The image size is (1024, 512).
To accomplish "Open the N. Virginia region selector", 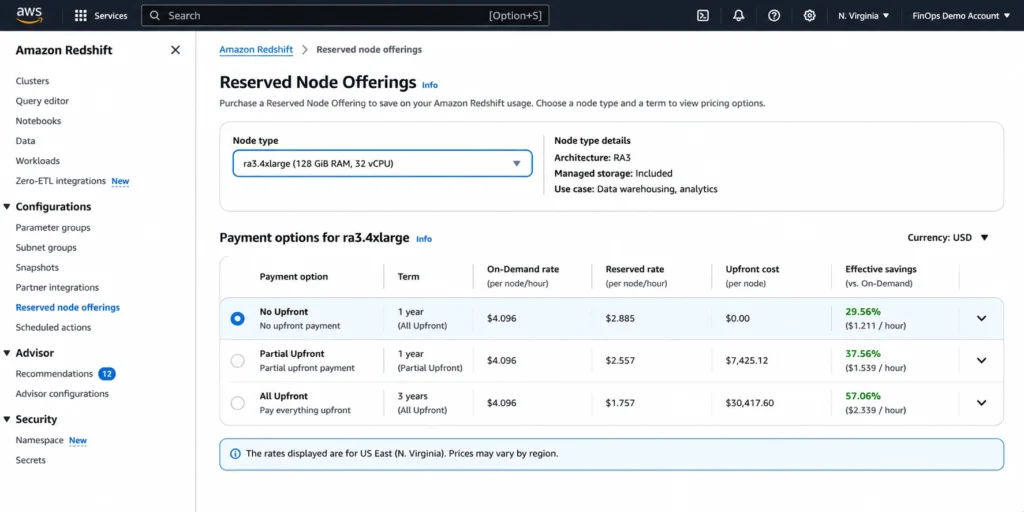I will [x=863, y=16].
